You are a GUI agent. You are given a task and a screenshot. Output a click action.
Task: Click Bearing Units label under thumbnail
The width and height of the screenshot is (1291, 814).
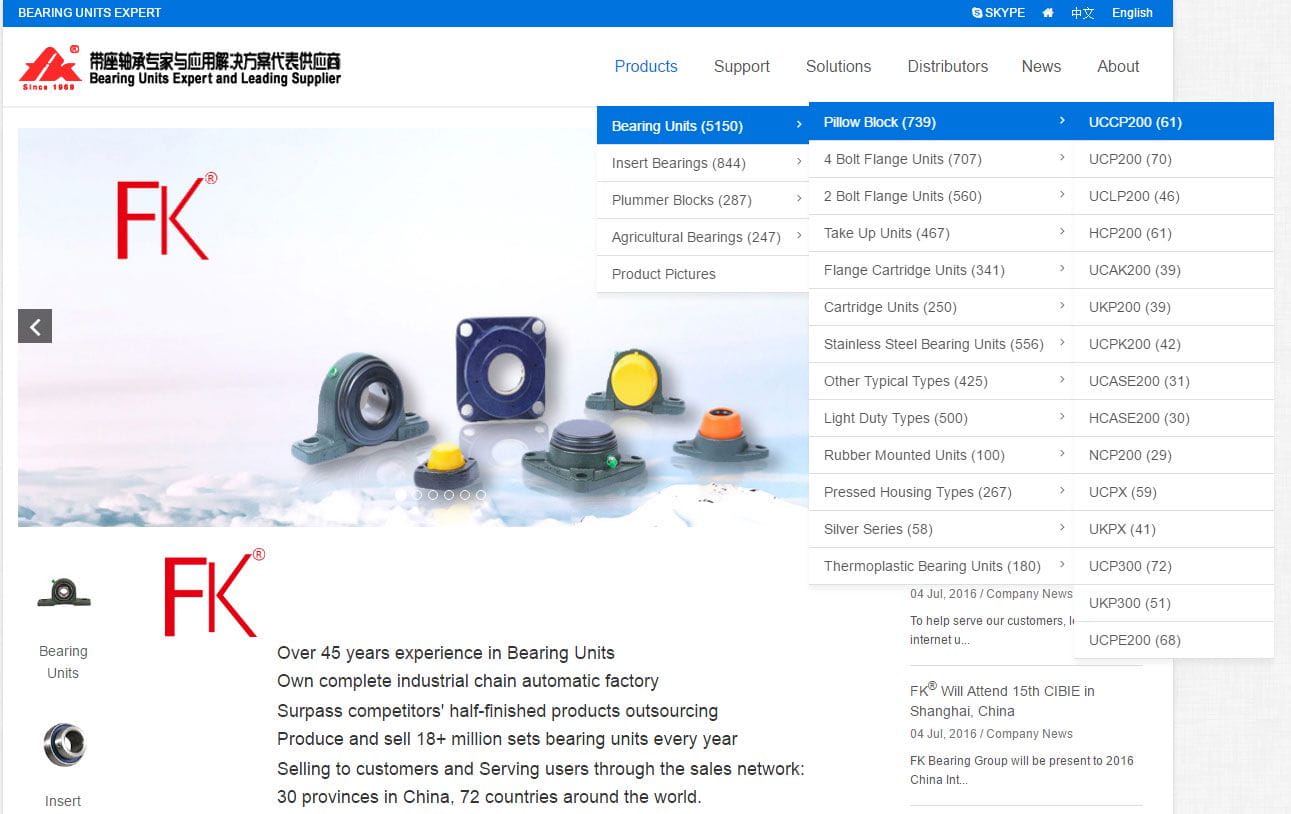pos(63,662)
